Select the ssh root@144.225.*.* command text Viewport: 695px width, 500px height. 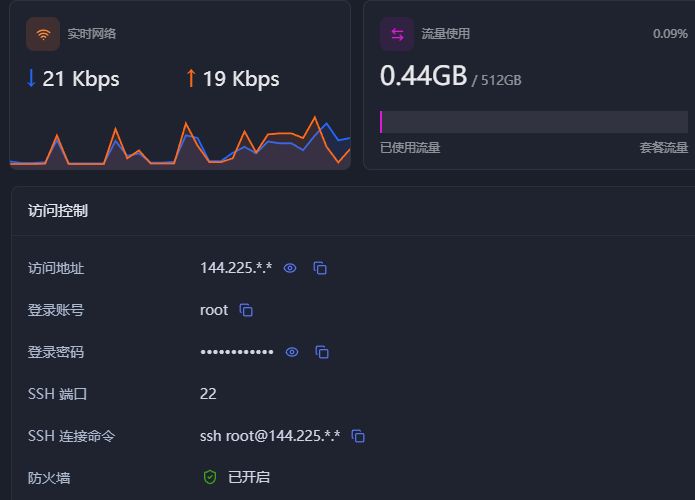pos(270,436)
